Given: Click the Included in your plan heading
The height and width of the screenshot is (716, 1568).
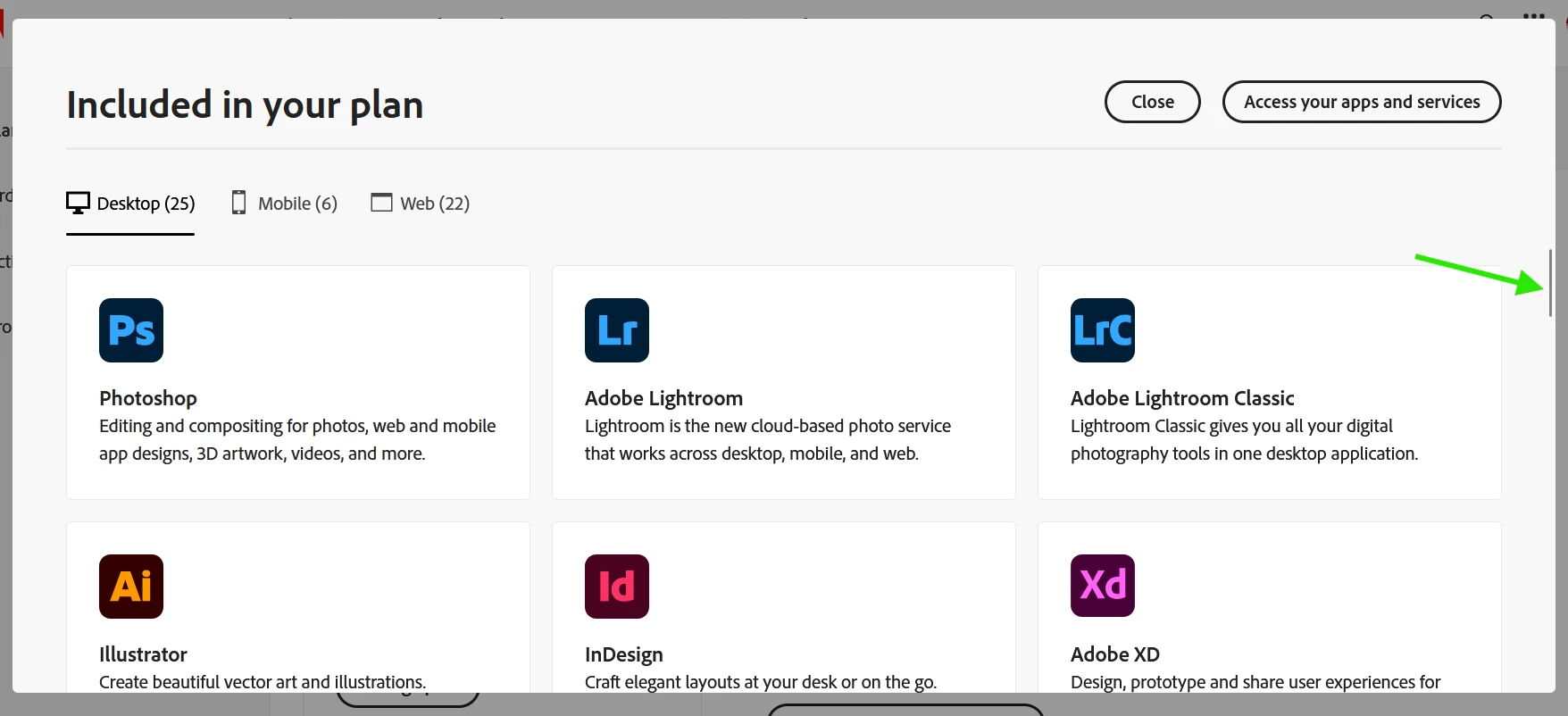Looking at the screenshot, I should coord(245,104).
